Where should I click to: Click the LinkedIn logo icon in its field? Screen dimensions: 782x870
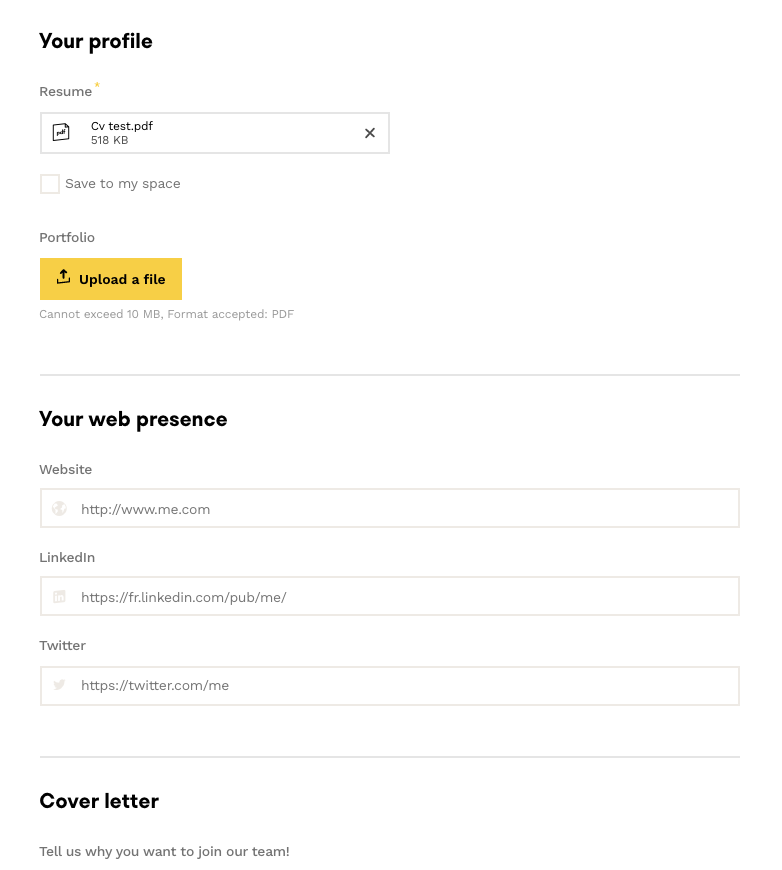point(60,597)
